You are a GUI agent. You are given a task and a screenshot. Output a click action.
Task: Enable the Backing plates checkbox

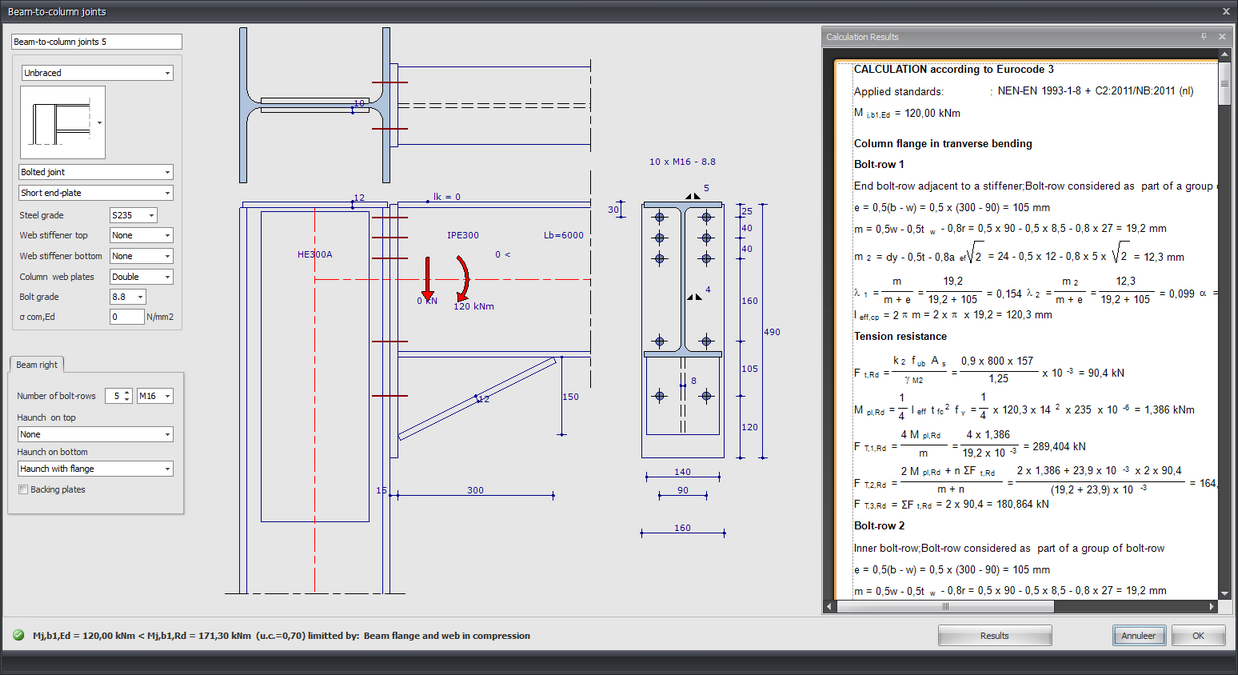[23, 490]
